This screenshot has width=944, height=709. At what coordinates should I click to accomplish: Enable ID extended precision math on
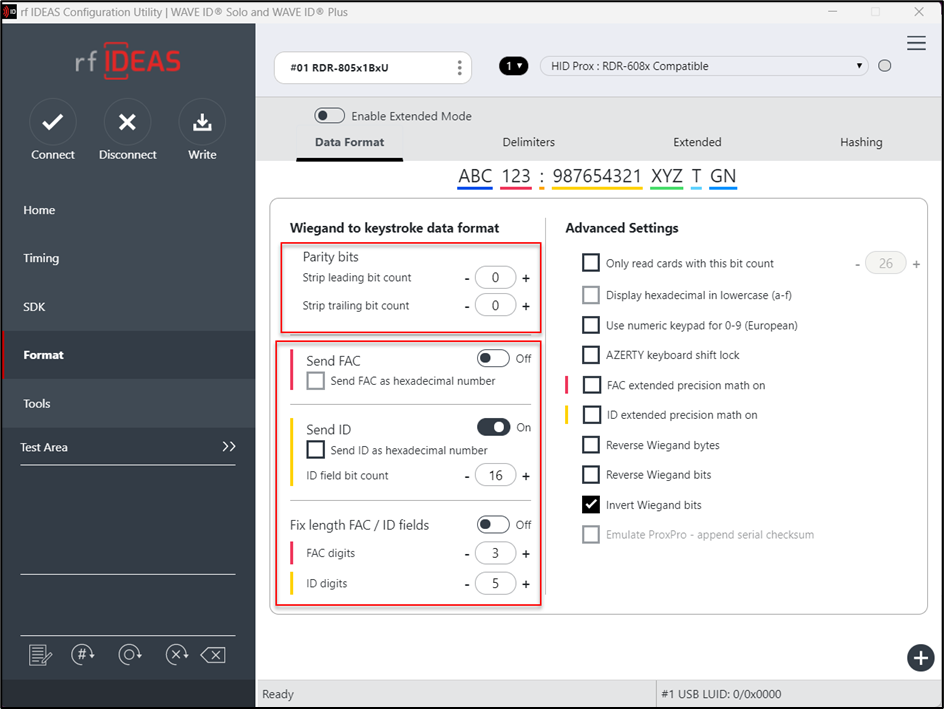[x=592, y=415]
